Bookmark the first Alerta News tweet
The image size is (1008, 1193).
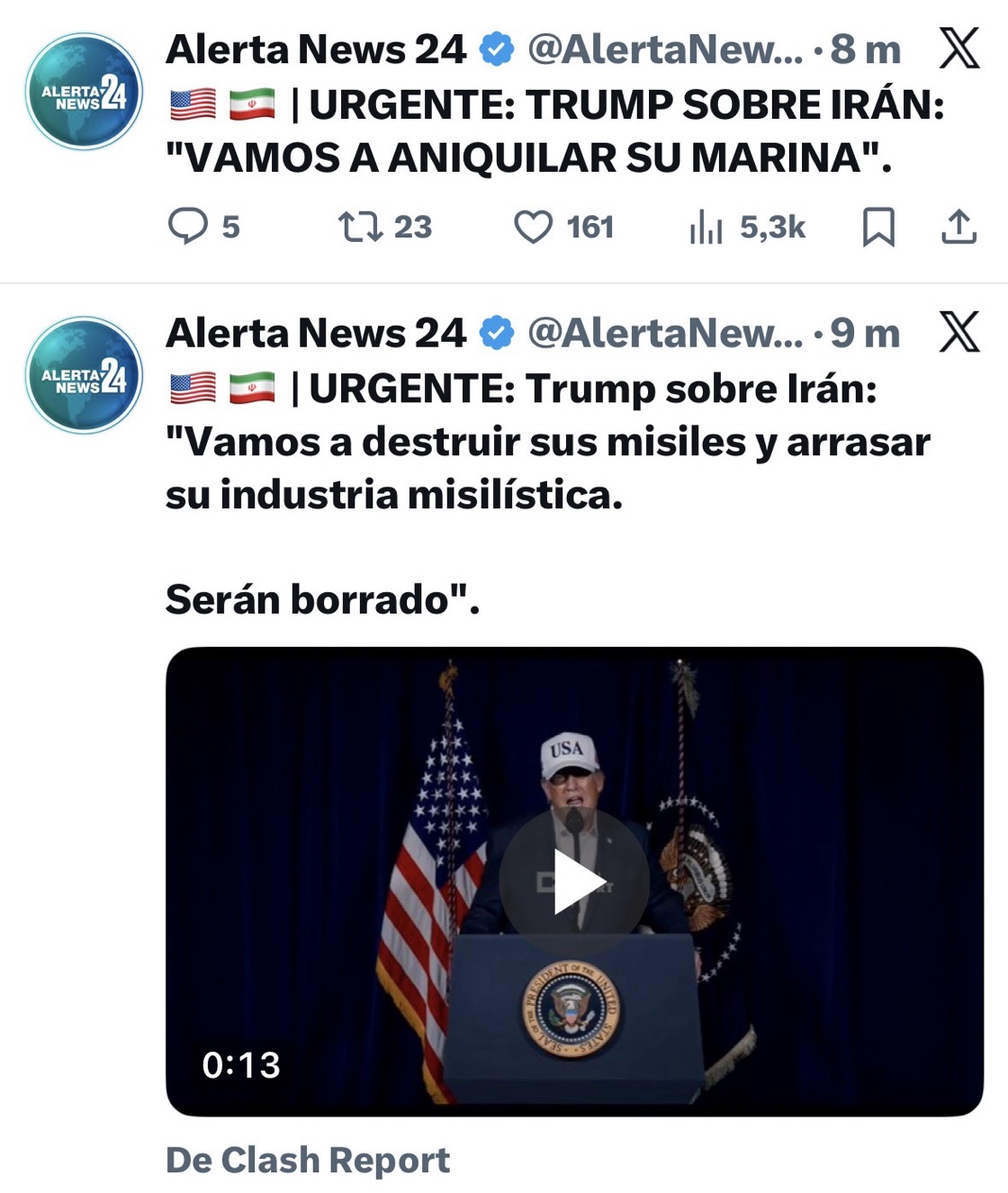click(878, 227)
